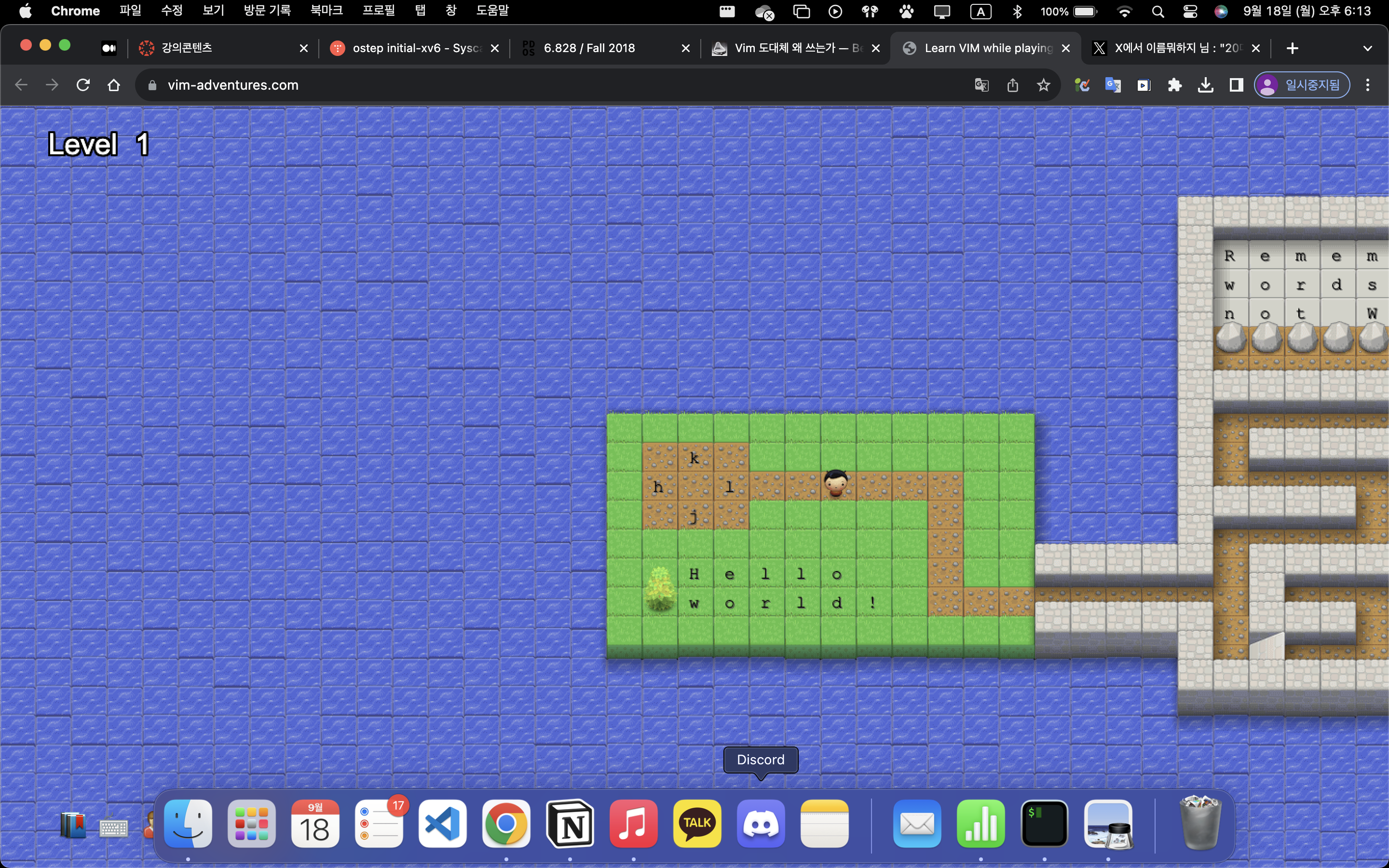Screen dimensions: 1389x868
Task: Open the macOS Control Center icon
Action: (1190, 11)
